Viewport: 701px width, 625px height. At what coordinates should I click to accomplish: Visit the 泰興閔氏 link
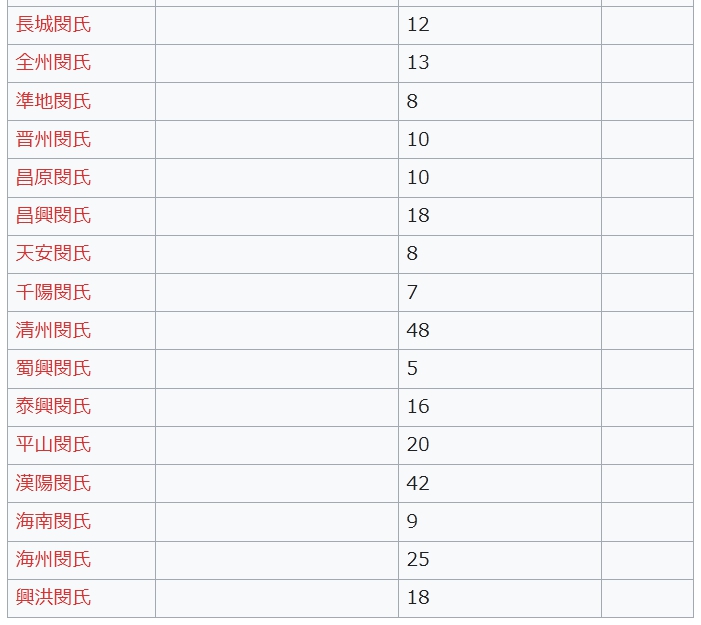coord(53,406)
